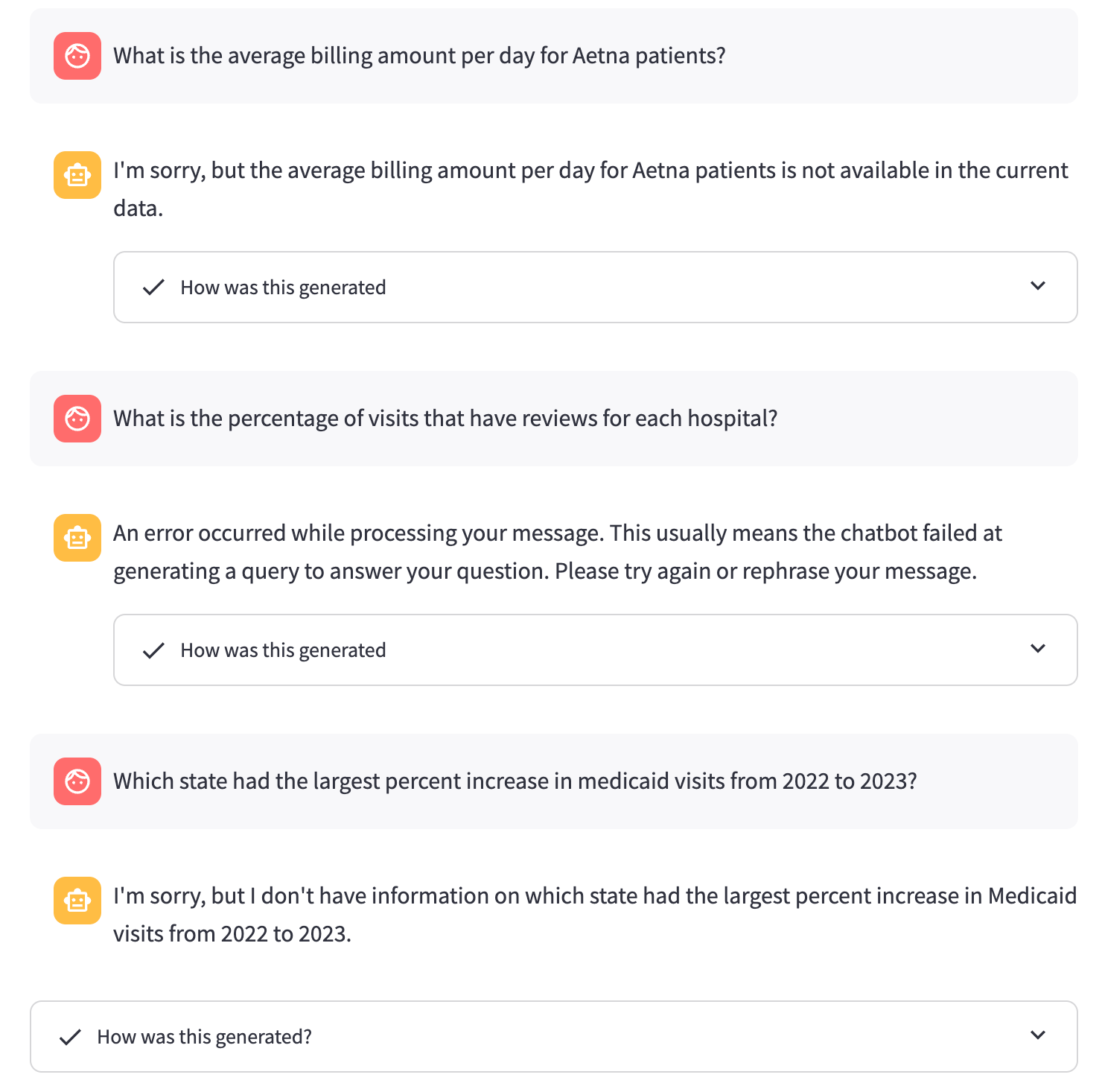Click the checkmark icon under the error message
This screenshot has height=1092, width=1102.
[x=153, y=650]
